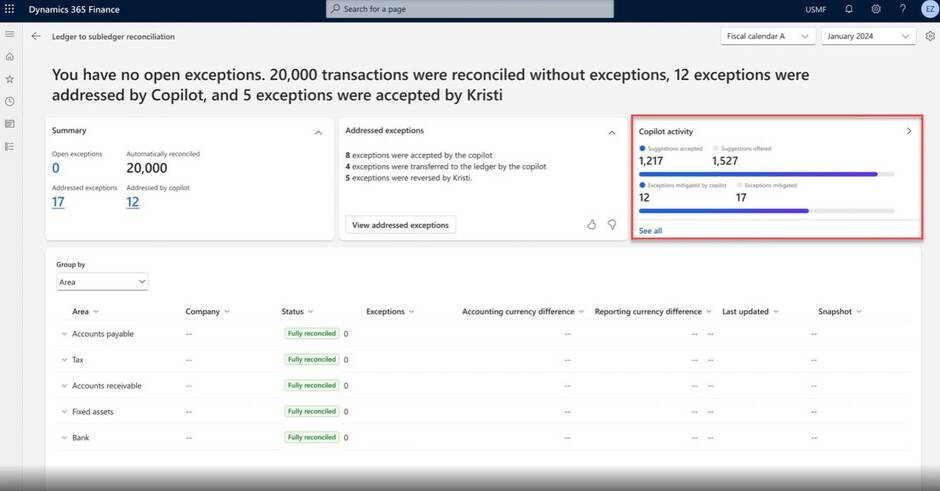
Task: Click the back arrow beside page title
Action: (x=36, y=37)
